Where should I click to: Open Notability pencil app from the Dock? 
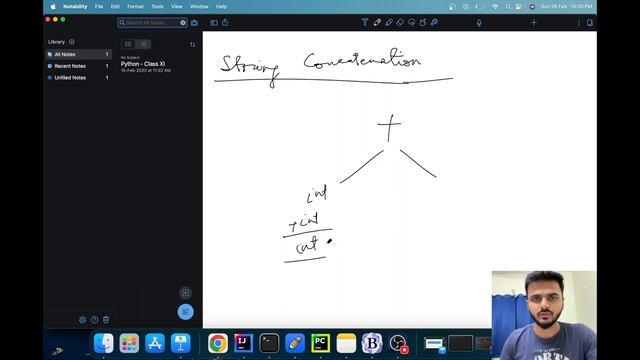(x=295, y=343)
